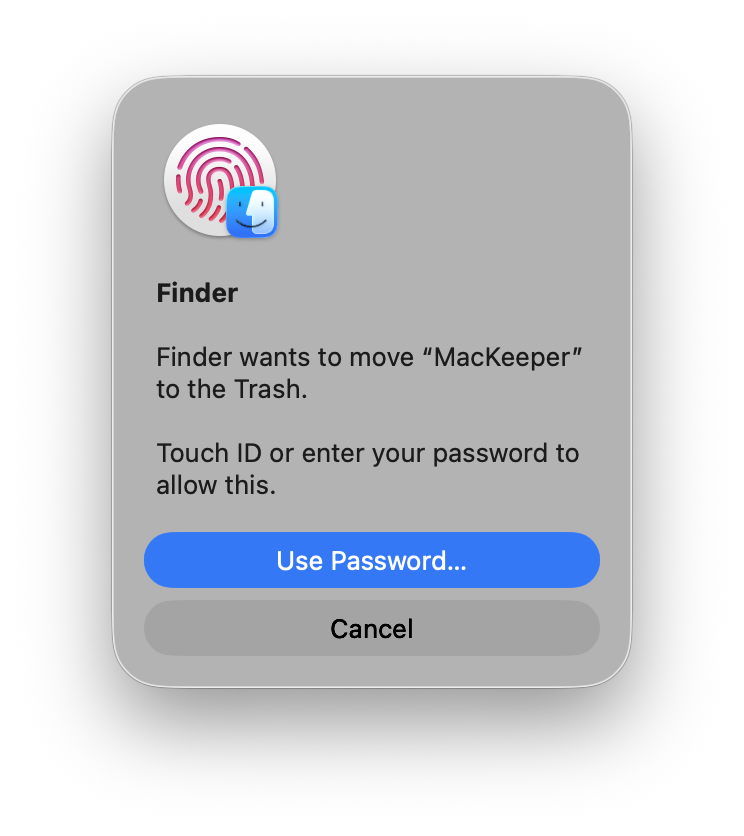Viewport: 744px width, 836px height.
Task: Click the blue default action button
Action: pos(372,560)
